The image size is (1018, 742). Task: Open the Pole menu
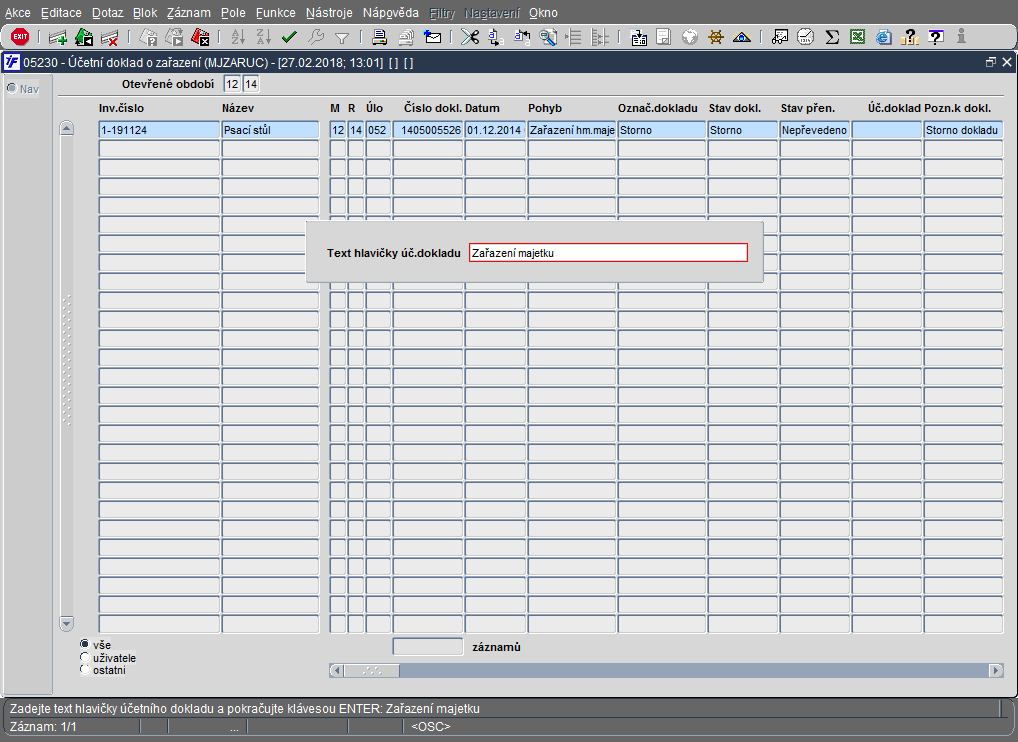tap(233, 13)
